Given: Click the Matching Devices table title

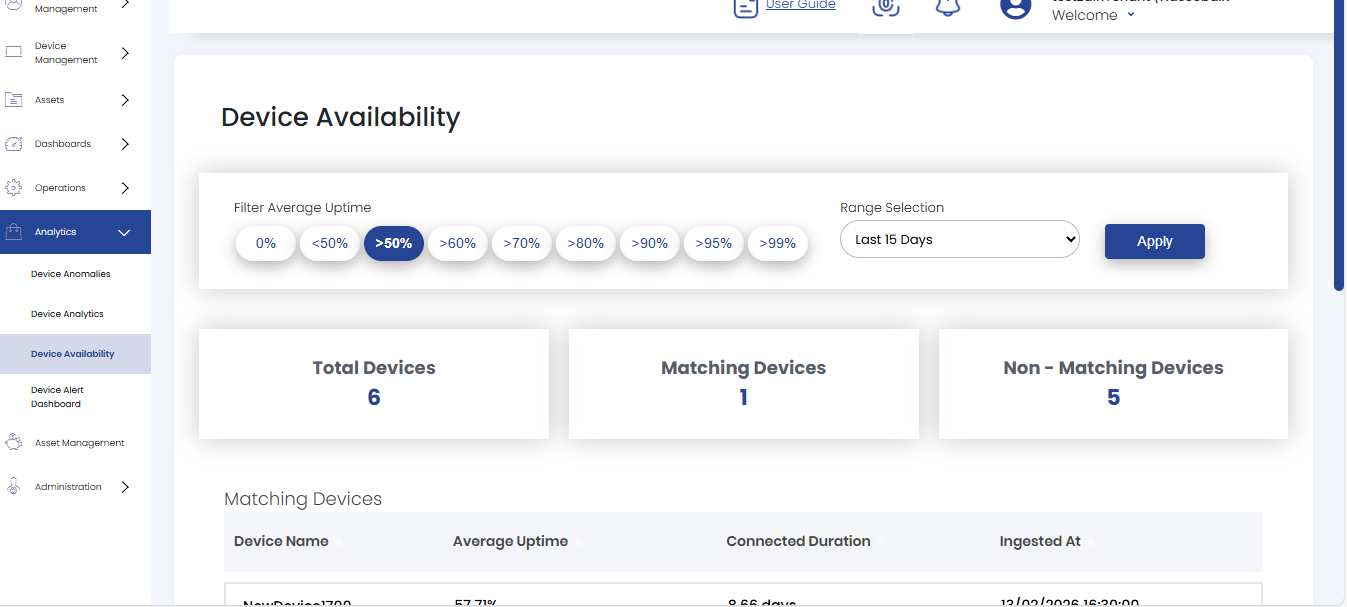Looking at the screenshot, I should click(303, 499).
